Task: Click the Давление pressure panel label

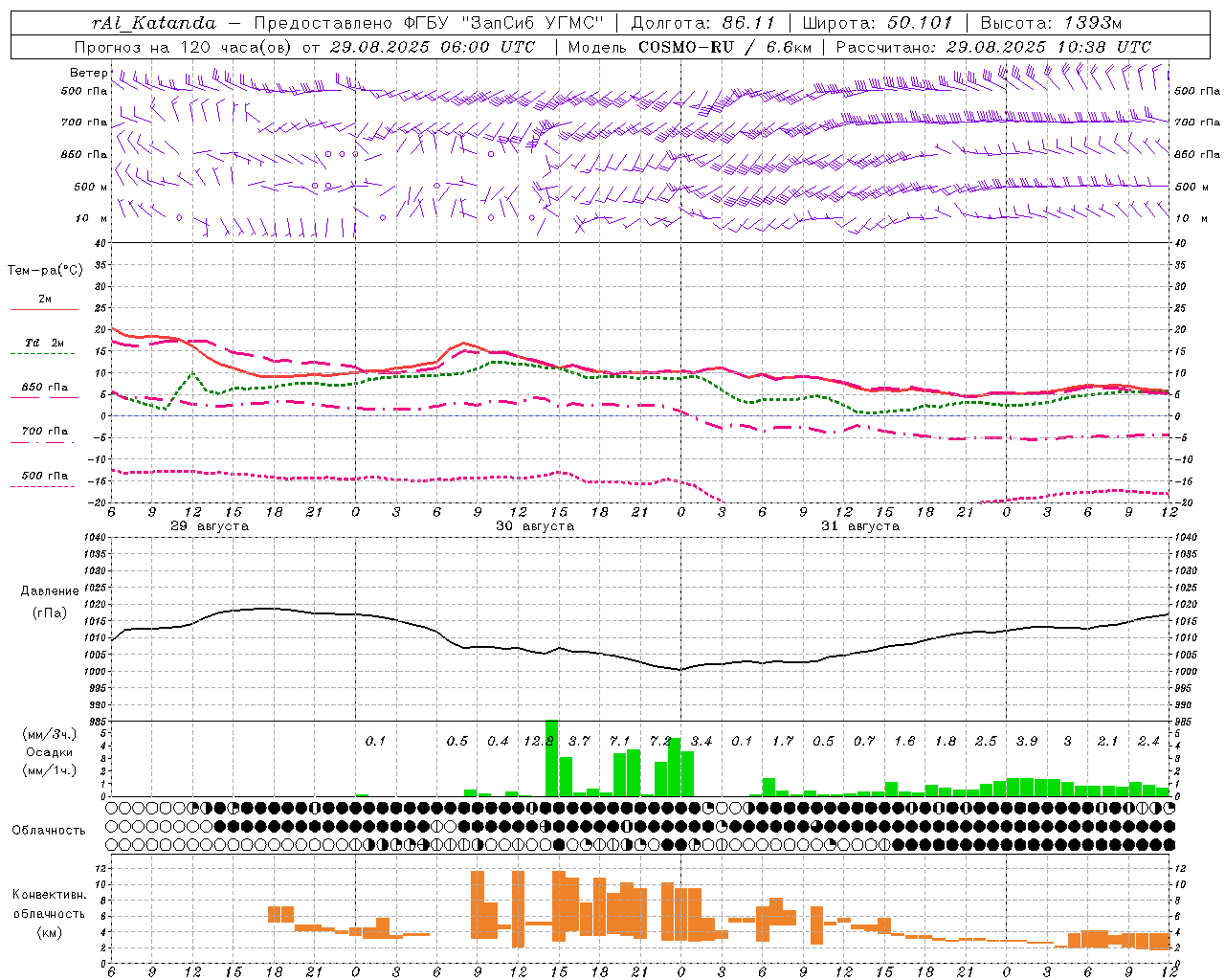Action: (x=50, y=591)
